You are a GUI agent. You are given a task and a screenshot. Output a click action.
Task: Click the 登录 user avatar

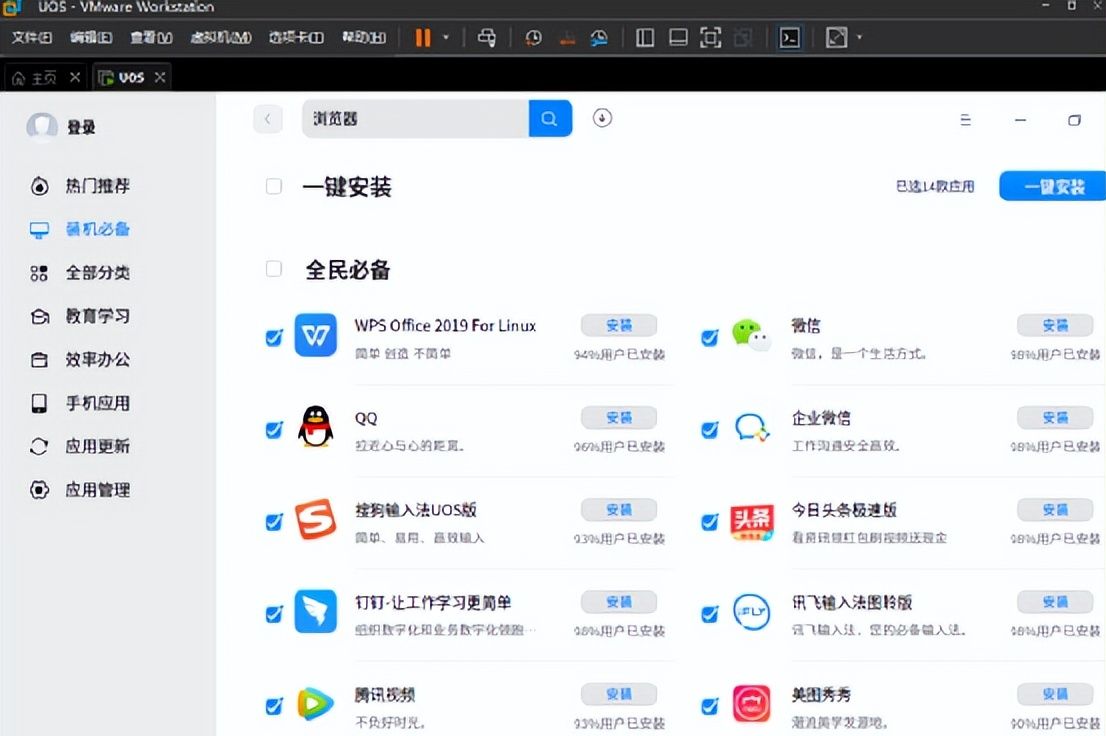42,127
